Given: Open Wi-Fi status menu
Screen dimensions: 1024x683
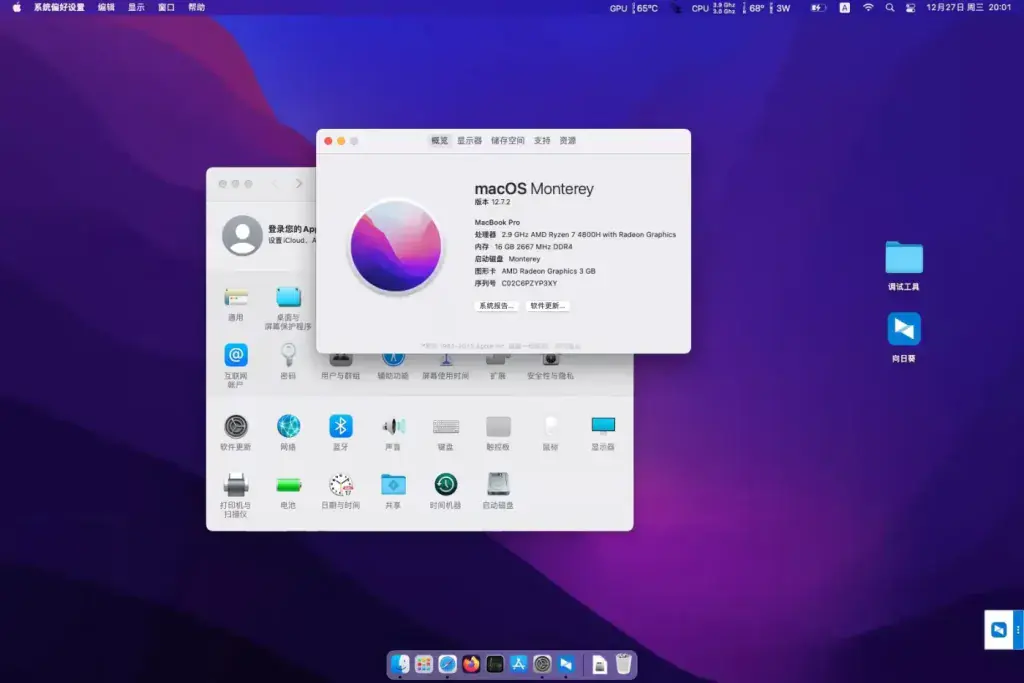Looking at the screenshot, I should [868, 8].
